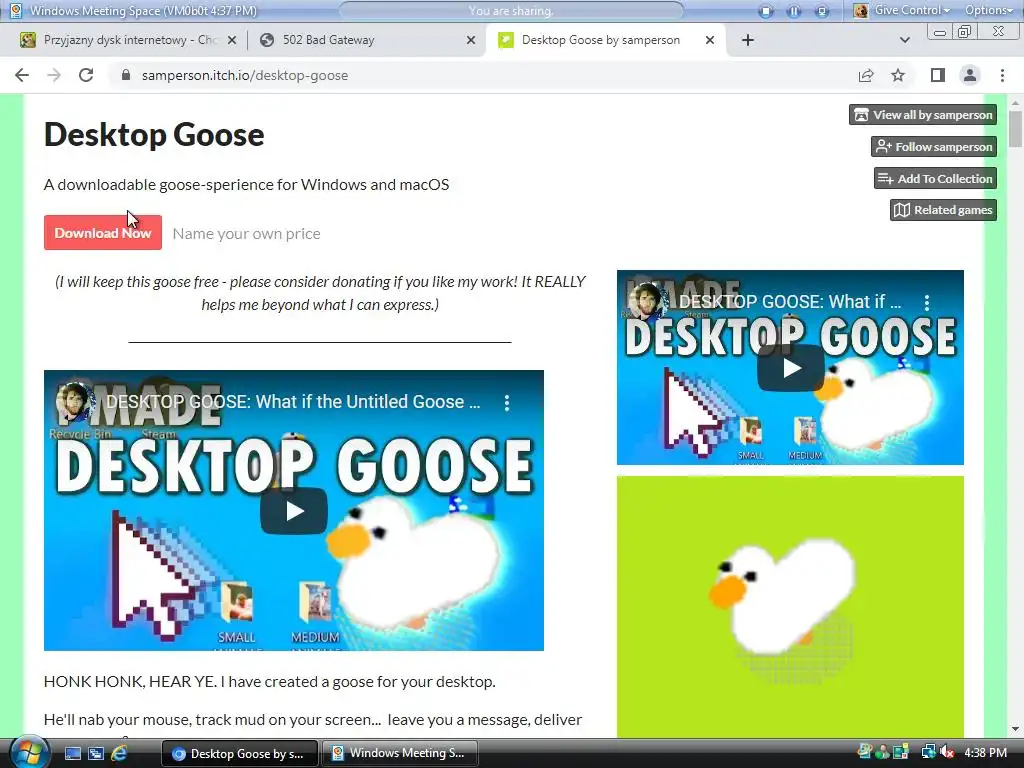Click the scrollbar down arrow

coord(1015,729)
